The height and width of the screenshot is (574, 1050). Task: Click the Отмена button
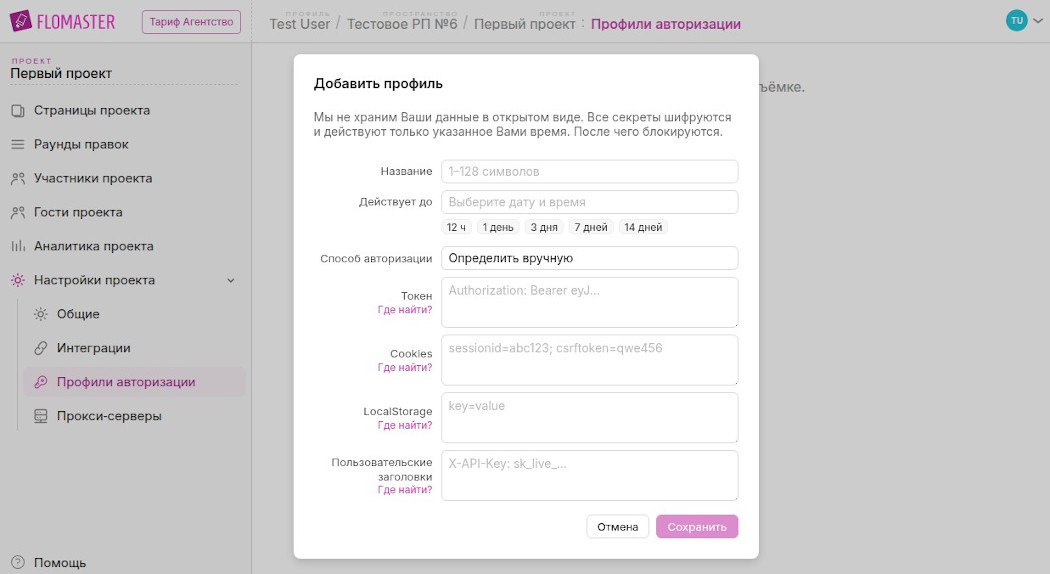point(617,527)
